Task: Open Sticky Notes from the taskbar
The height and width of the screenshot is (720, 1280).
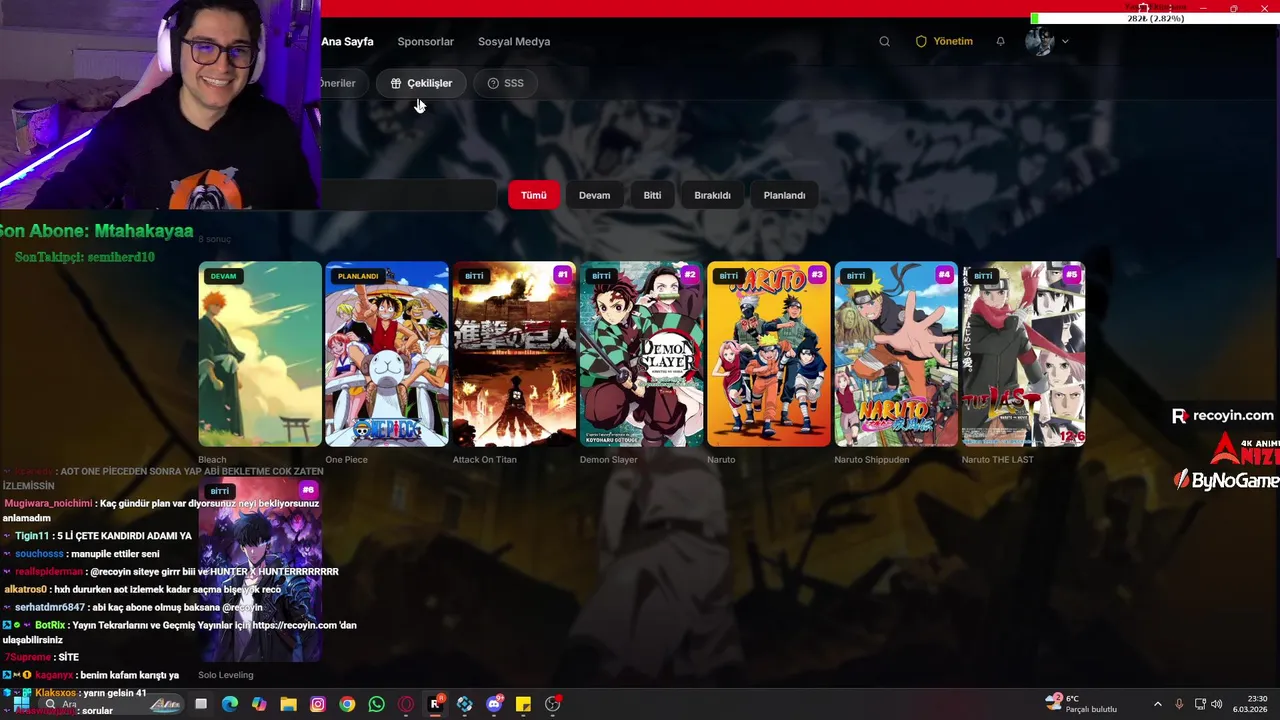Action: (523, 704)
